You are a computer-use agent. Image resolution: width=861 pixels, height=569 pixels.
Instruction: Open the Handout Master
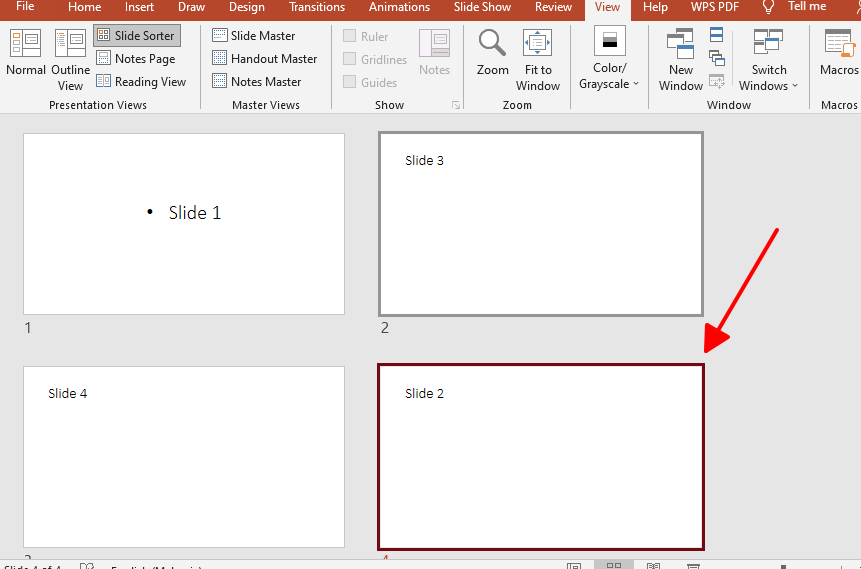click(x=264, y=59)
